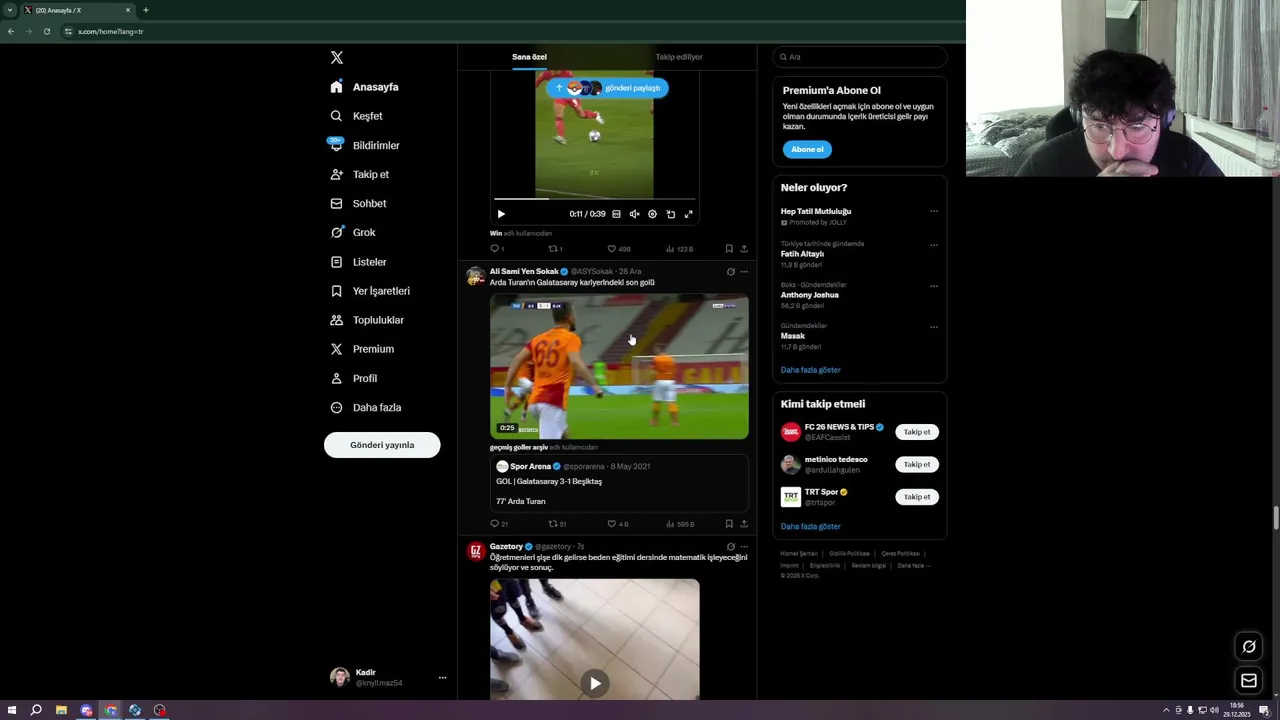The width and height of the screenshot is (1280, 720).
Task: Open more options on Gazetory post
Action: [x=744, y=547]
